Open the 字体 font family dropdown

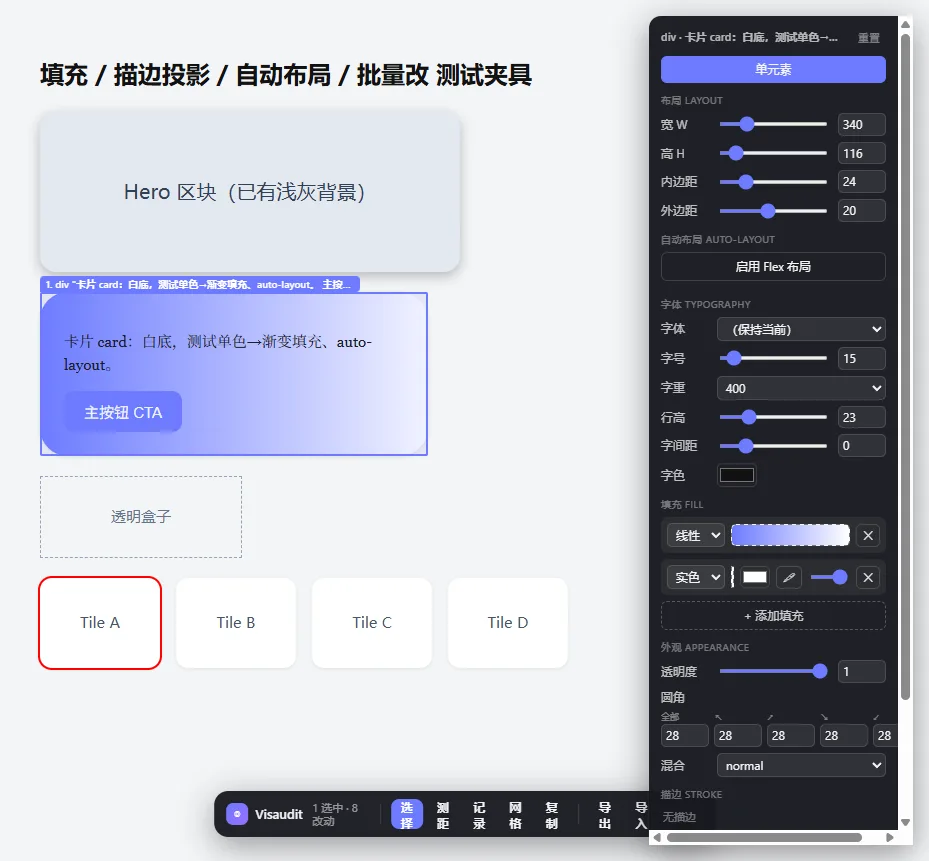tap(801, 329)
